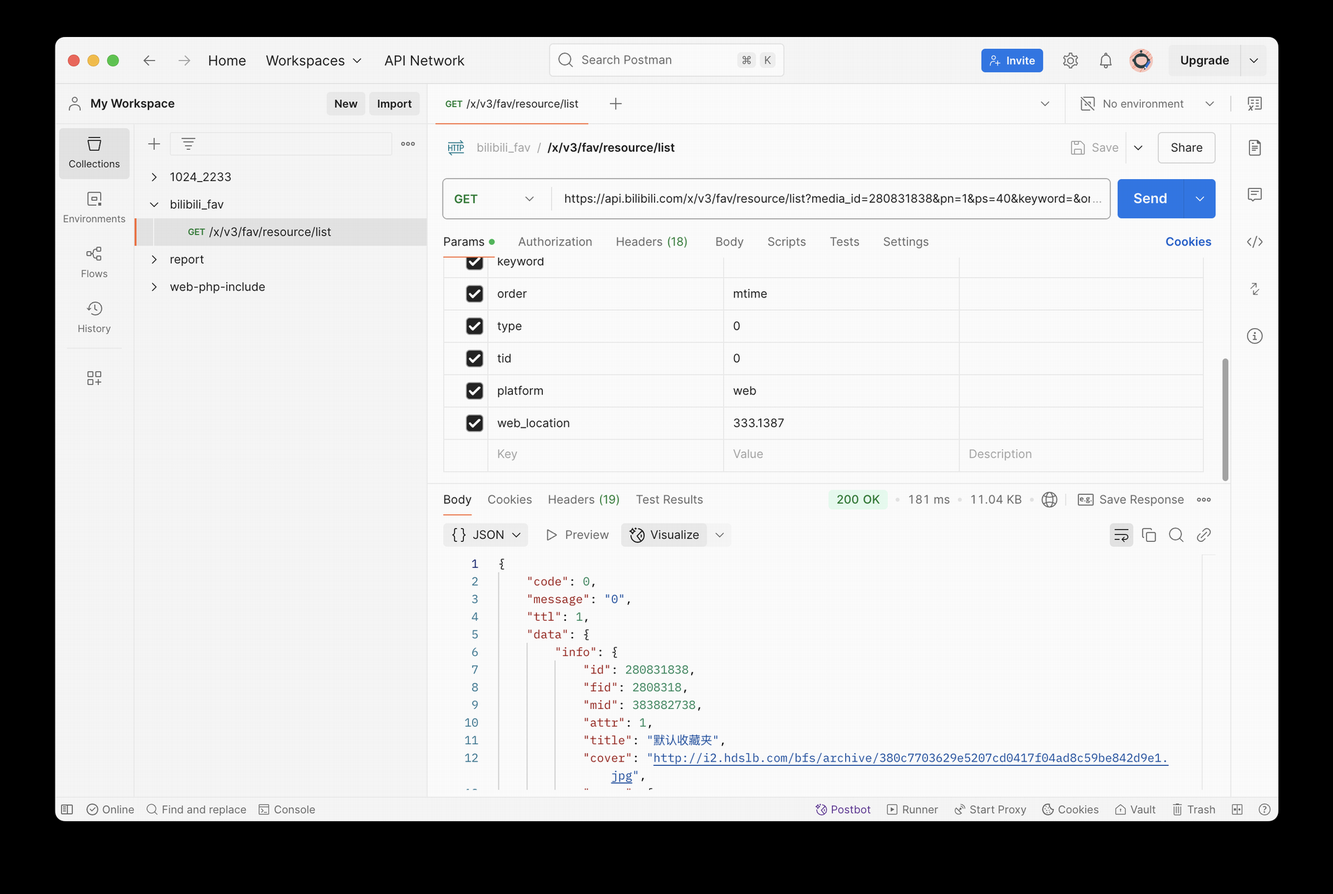Open response more options ellipsis
1333x894 pixels.
[1204, 499]
